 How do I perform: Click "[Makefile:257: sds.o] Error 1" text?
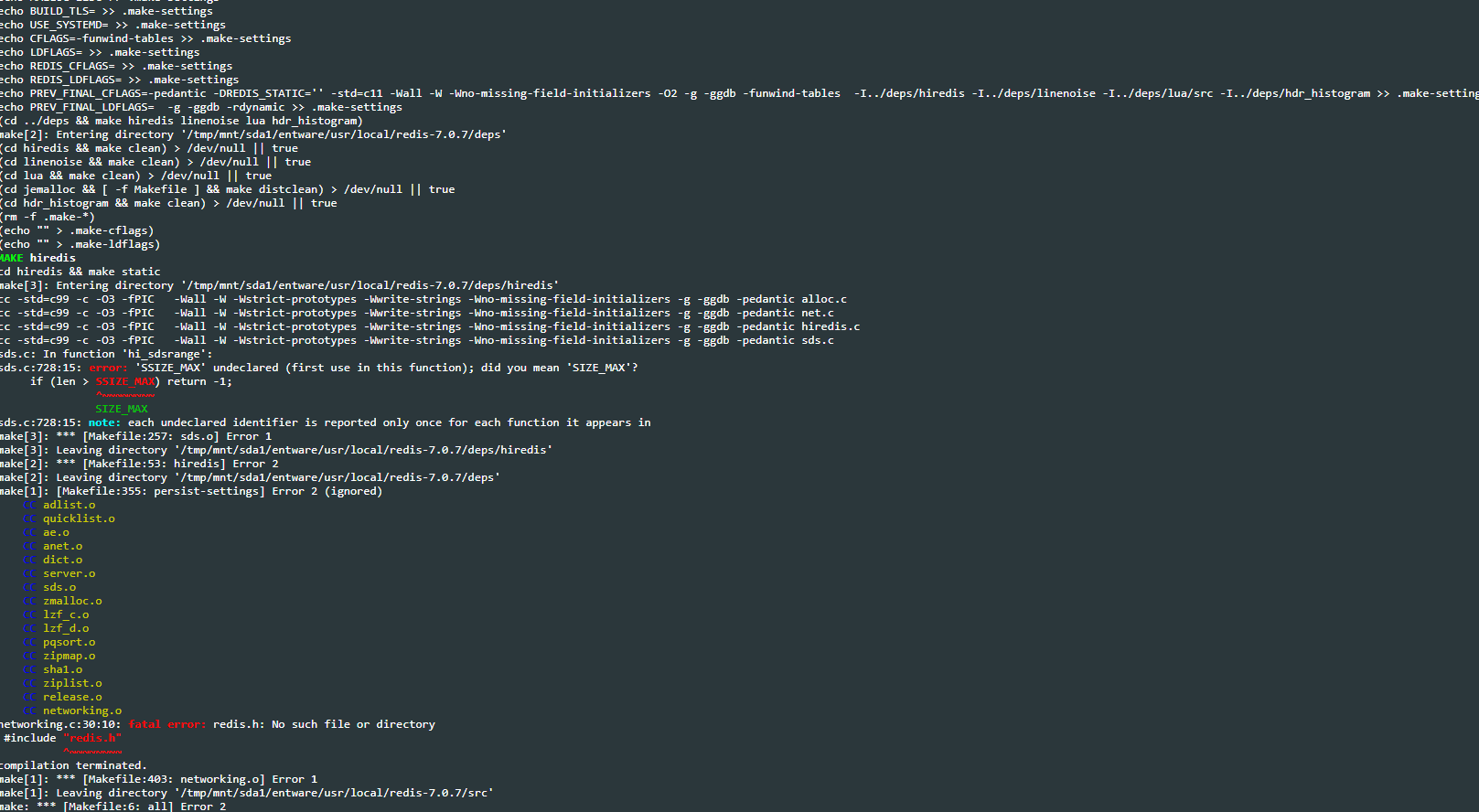click(177, 436)
